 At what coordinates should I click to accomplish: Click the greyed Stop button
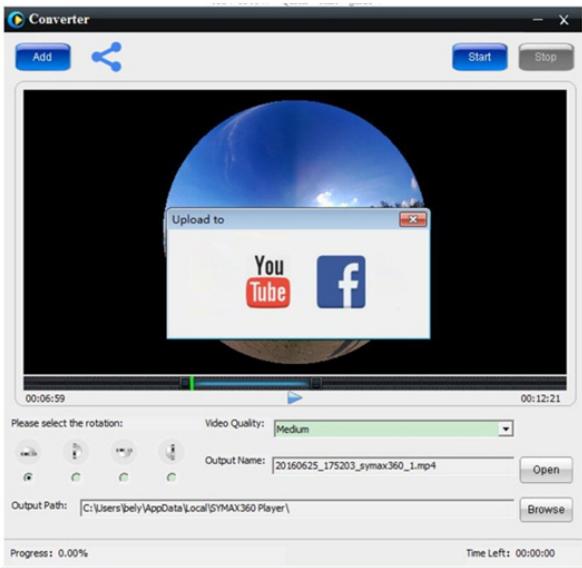546,57
